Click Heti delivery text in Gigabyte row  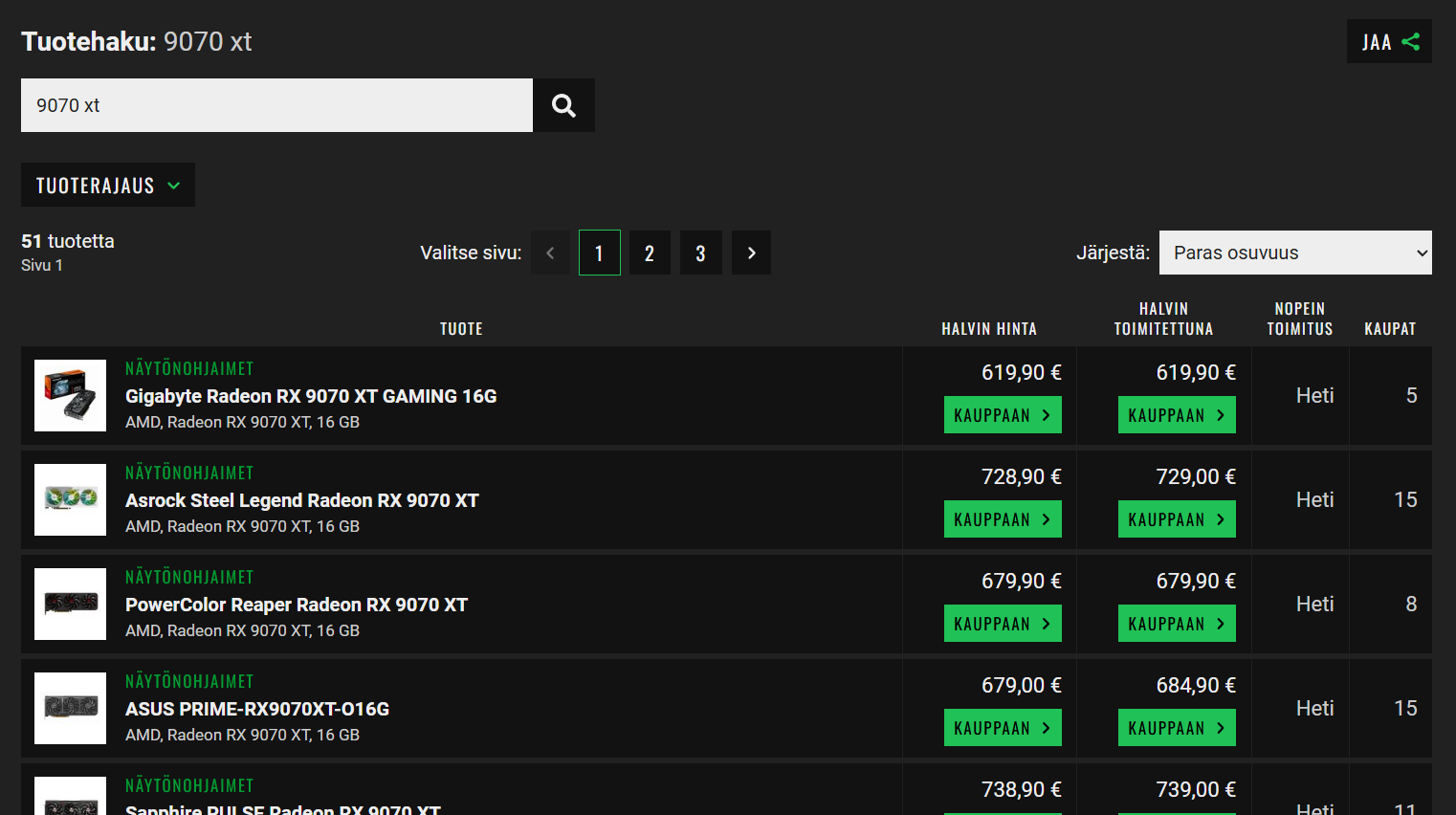[1314, 396]
